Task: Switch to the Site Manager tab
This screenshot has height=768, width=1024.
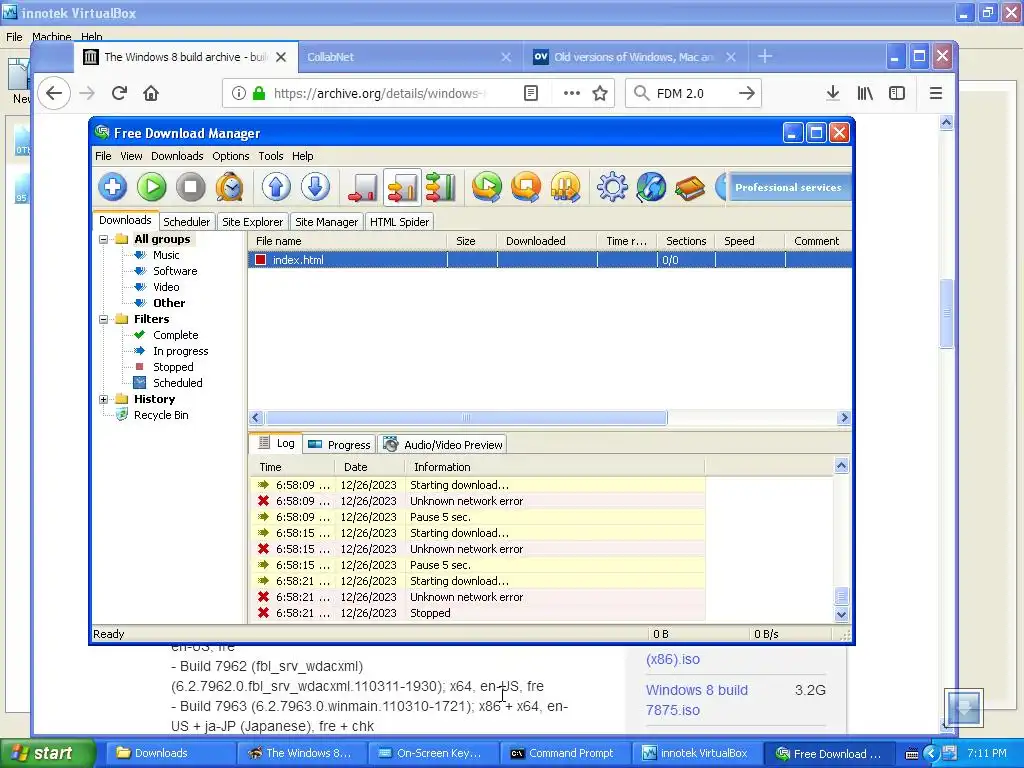Action: 327,222
